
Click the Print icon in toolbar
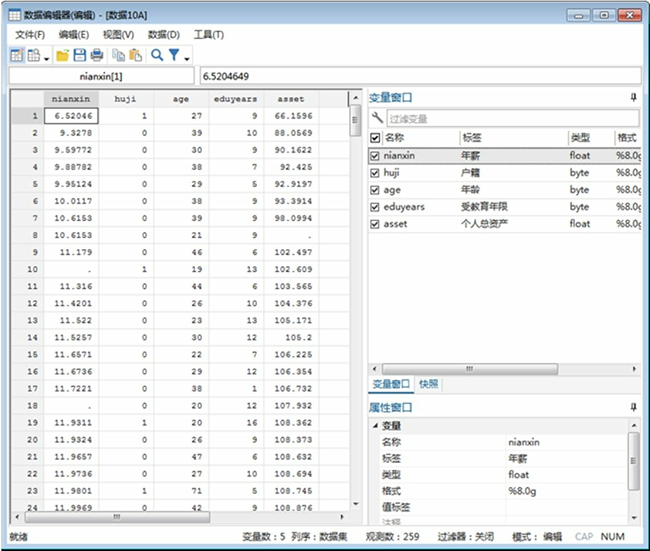click(x=96, y=55)
